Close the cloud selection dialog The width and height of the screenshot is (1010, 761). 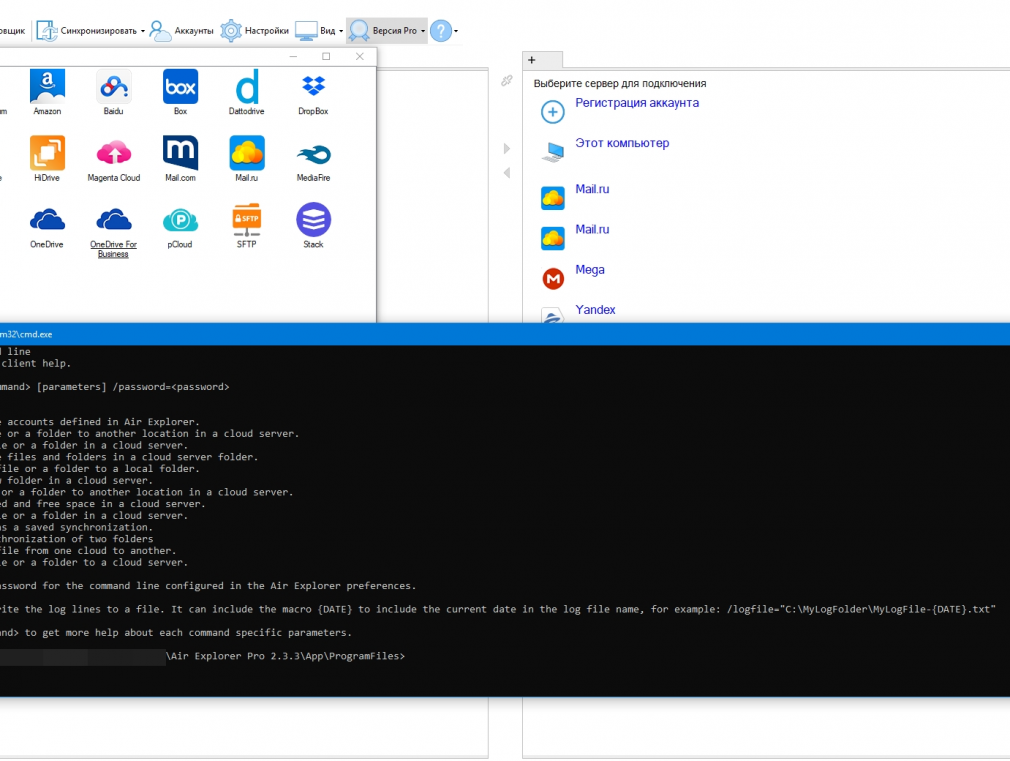coord(360,57)
